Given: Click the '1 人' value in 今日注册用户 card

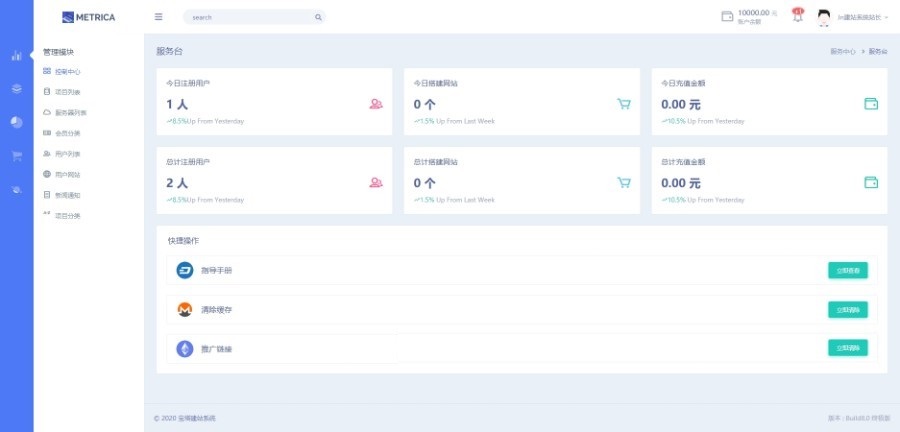Looking at the screenshot, I should (177, 104).
